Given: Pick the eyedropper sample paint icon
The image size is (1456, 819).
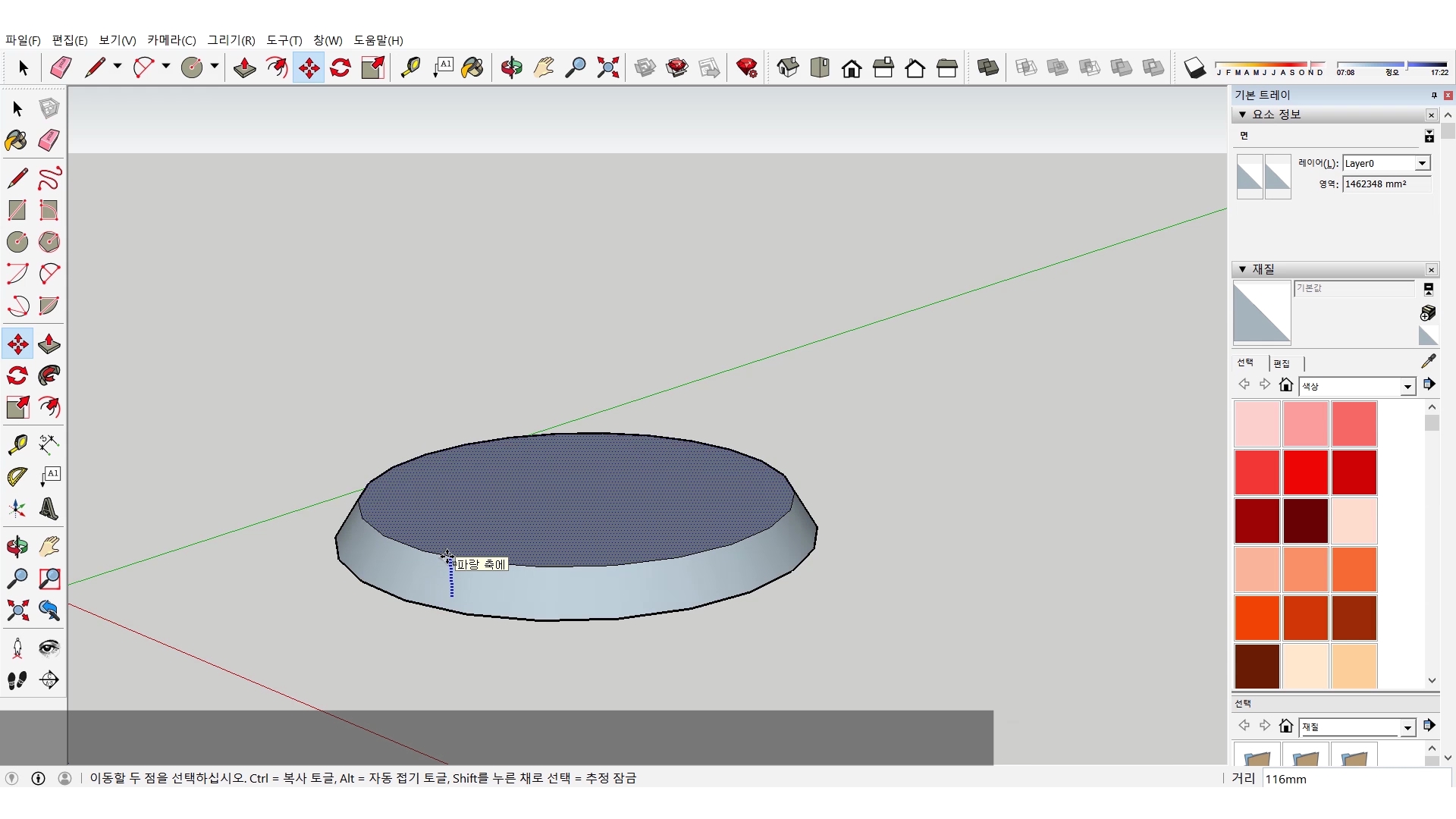Looking at the screenshot, I should (1428, 361).
